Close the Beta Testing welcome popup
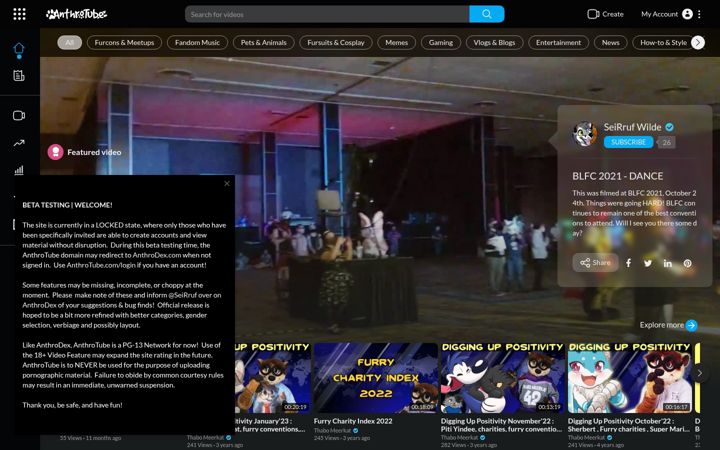Screen dimensions: 720x450 pos(227,184)
